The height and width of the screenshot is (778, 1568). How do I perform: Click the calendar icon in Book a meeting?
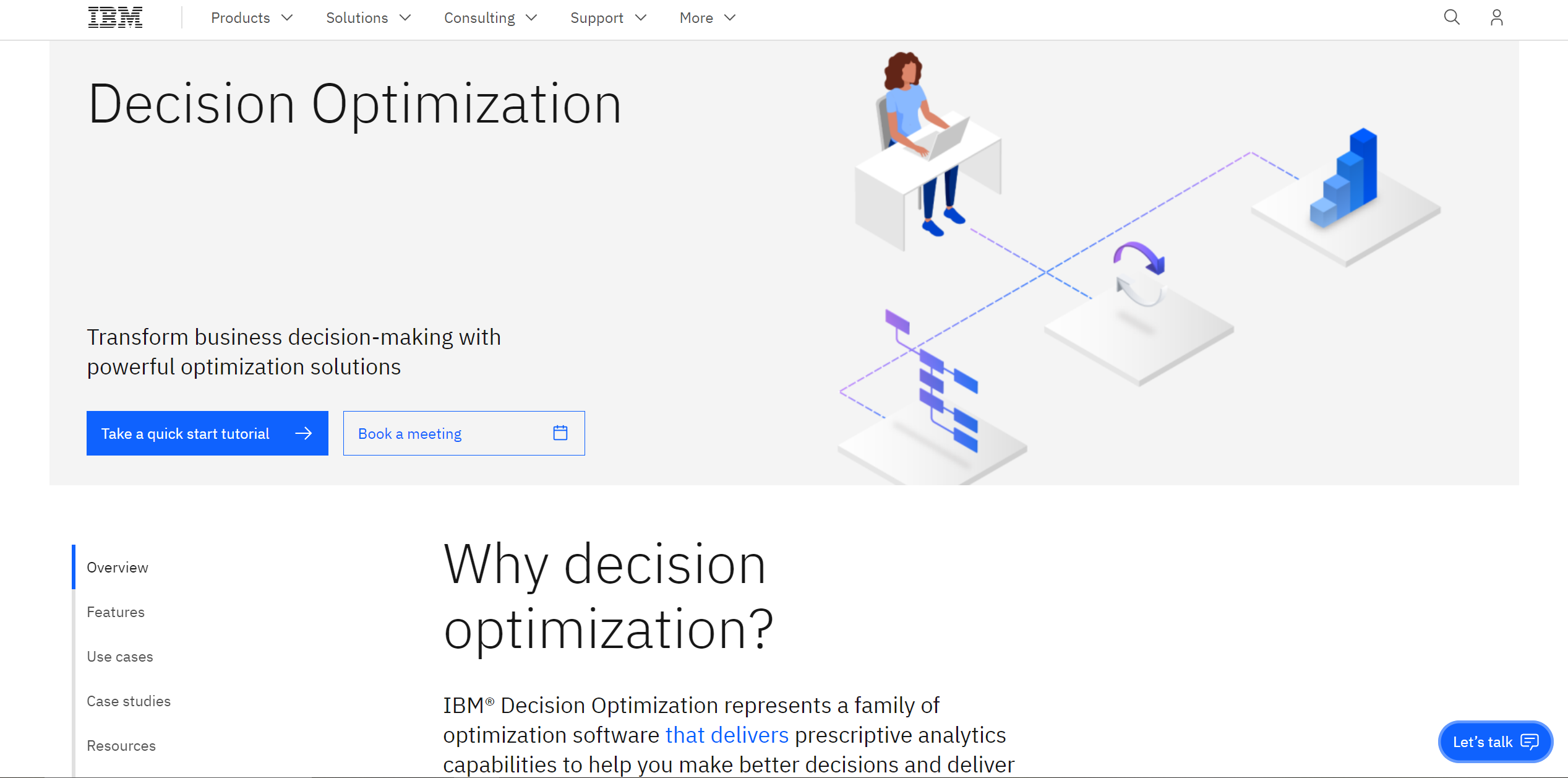point(561,432)
